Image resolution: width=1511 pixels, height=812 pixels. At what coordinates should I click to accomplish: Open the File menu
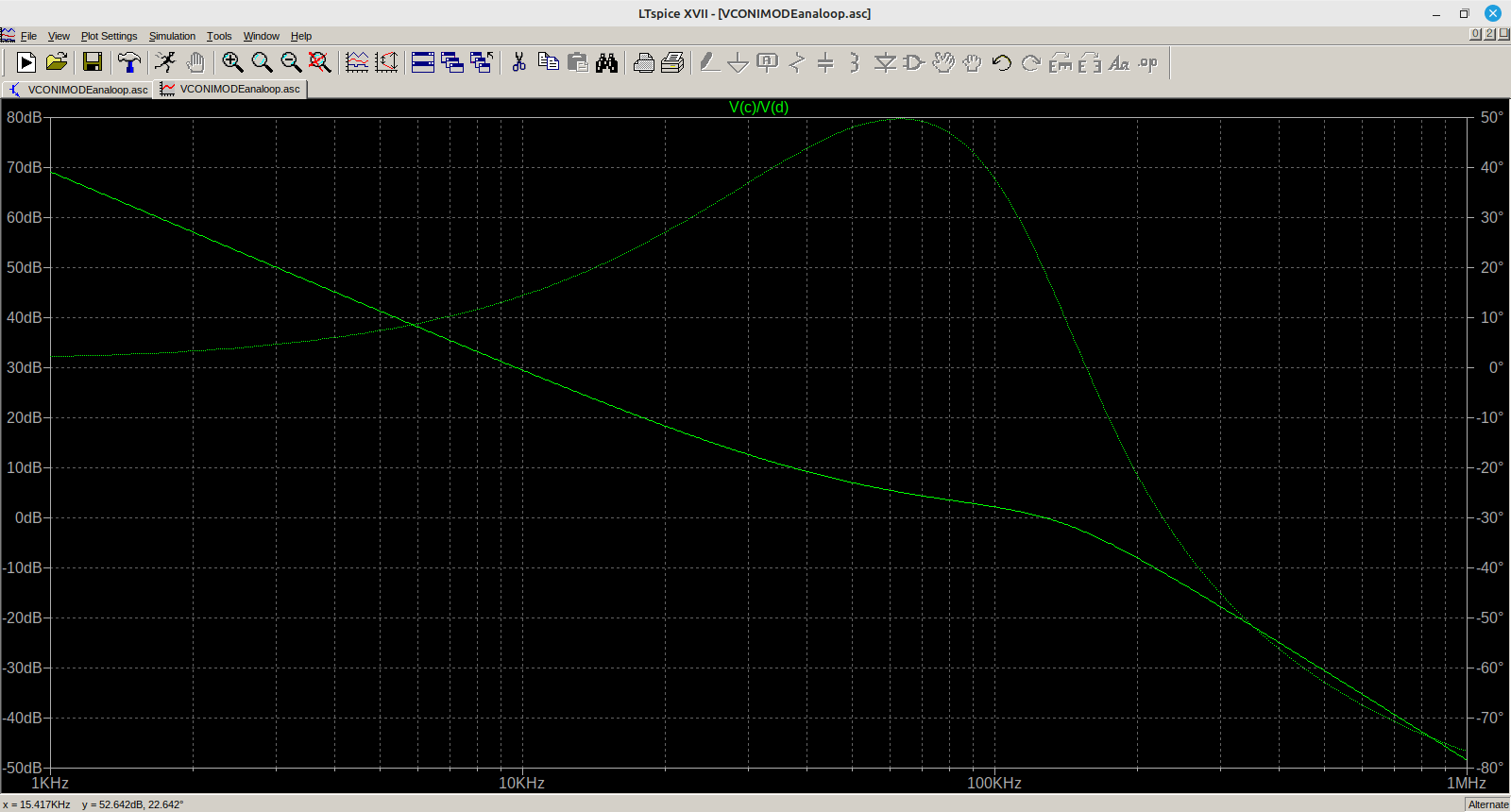point(28,36)
